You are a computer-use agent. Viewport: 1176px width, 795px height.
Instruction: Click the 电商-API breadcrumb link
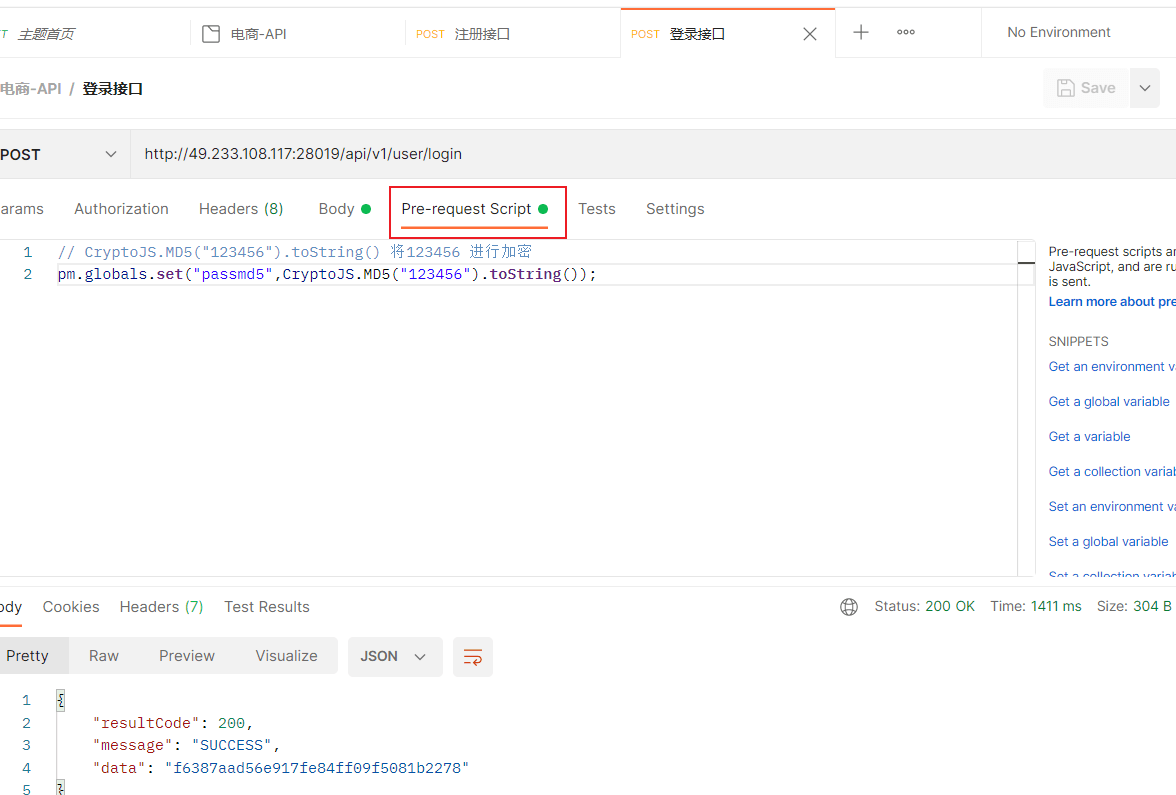point(31,88)
